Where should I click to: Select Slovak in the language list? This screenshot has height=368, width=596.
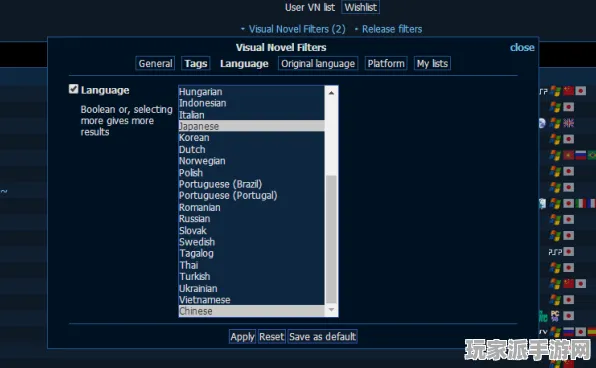(x=252, y=230)
